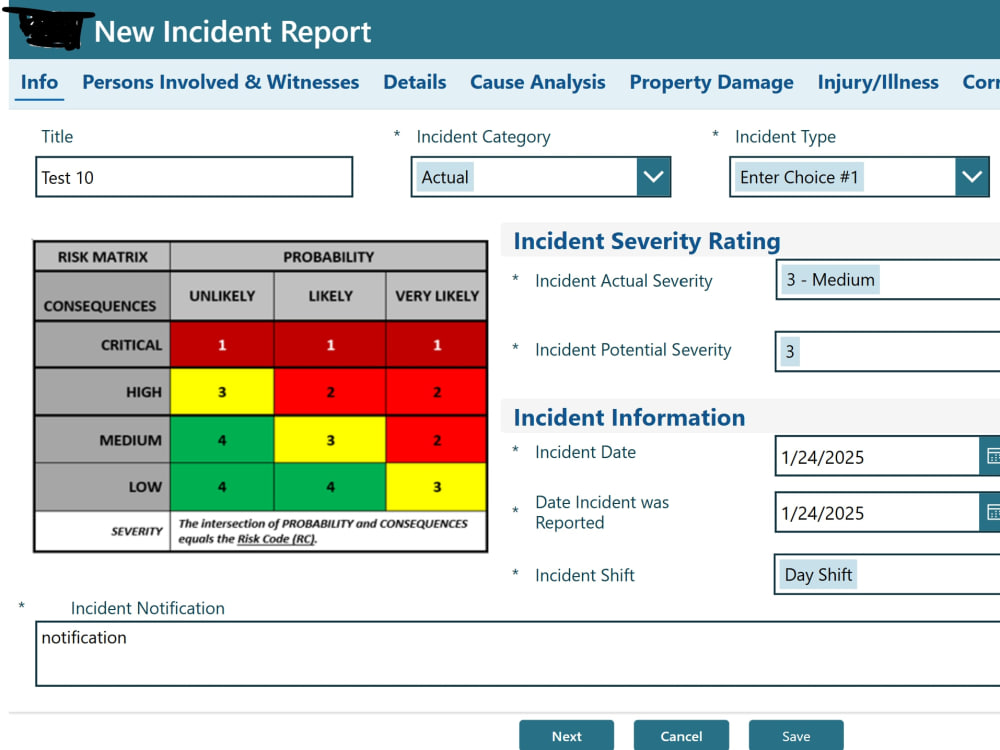The width and height of the screenshot is (1000, 750).
Task: Open the Incident Category dropdown arrow
Action: tap(653, 177)
